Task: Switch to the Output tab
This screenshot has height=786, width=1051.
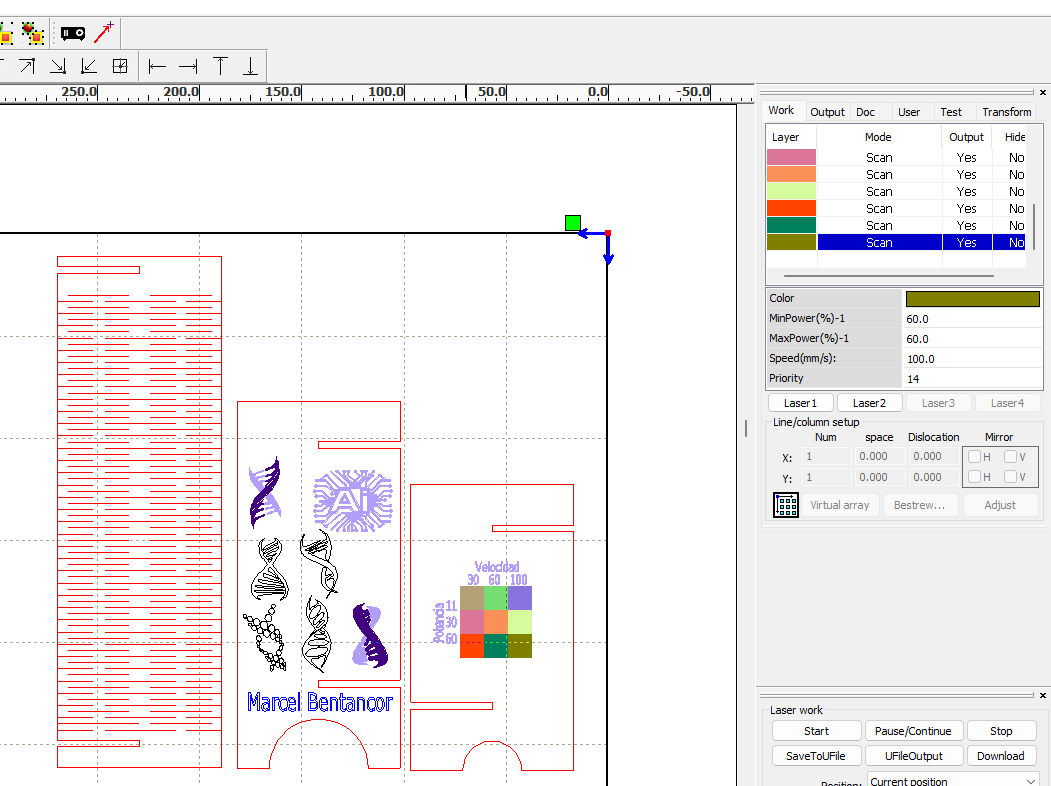Action: coord(827,112)
